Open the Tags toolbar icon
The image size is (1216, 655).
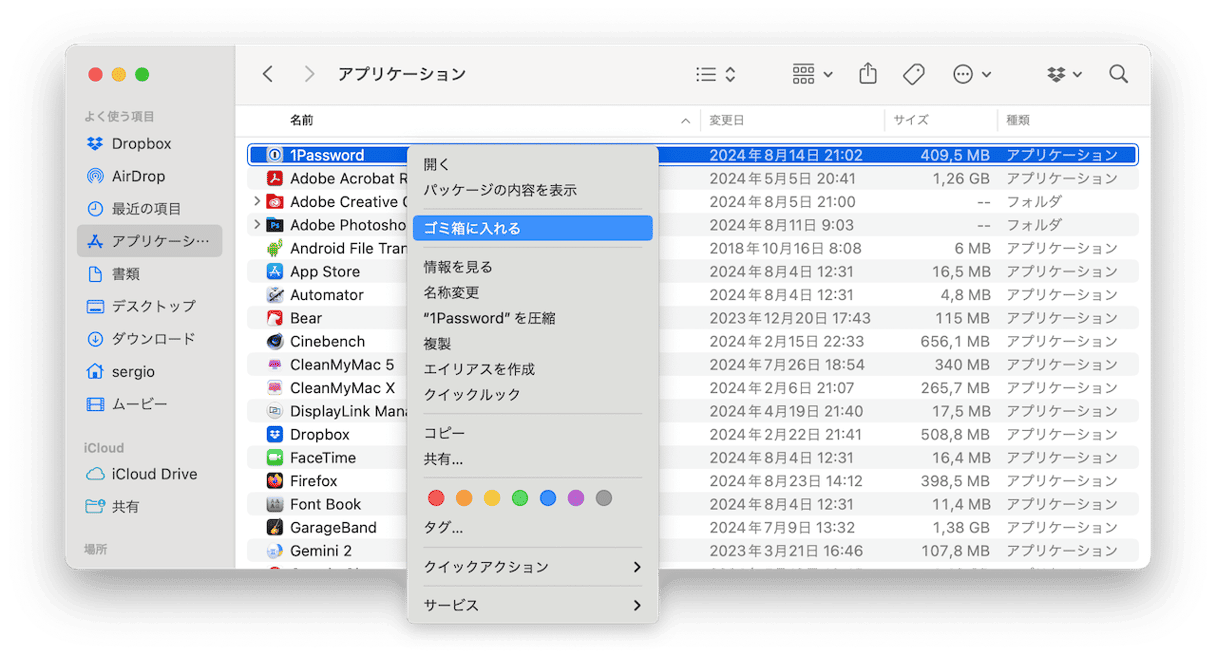pos(913,74)
